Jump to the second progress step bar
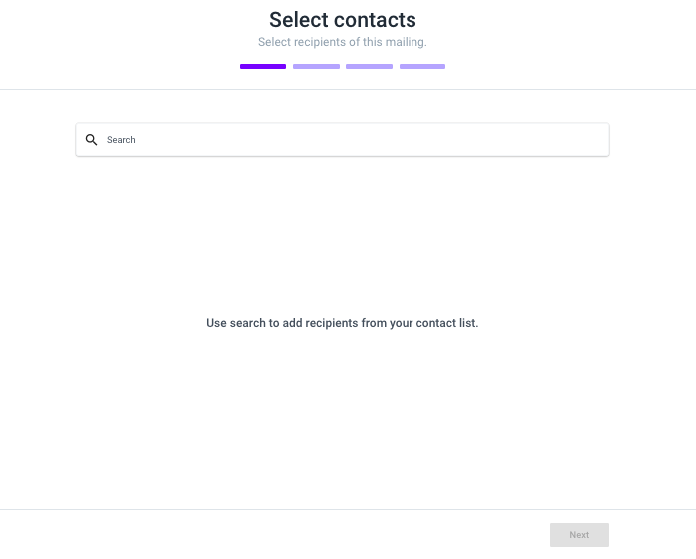Image resolution: width=696 pixels, height=559 pixels. coord(316,67)
